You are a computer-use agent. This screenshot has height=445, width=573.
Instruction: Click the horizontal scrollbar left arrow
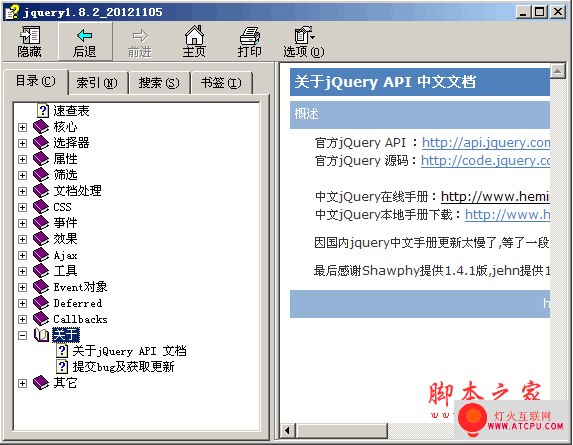[288, 431]
